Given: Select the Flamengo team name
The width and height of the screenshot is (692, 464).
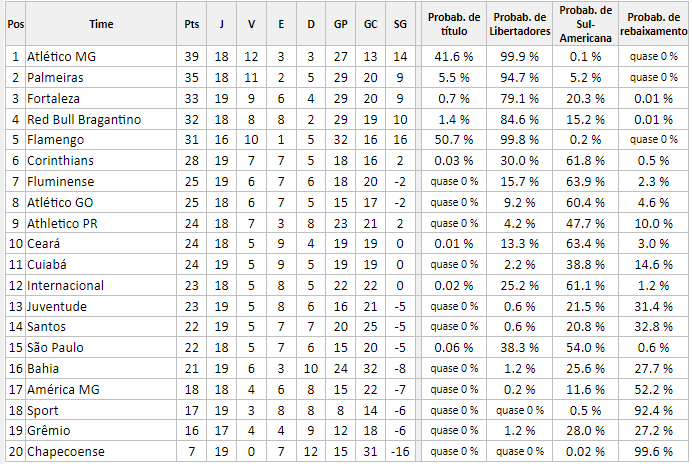Looking at the screenshot, I should 55,140.
